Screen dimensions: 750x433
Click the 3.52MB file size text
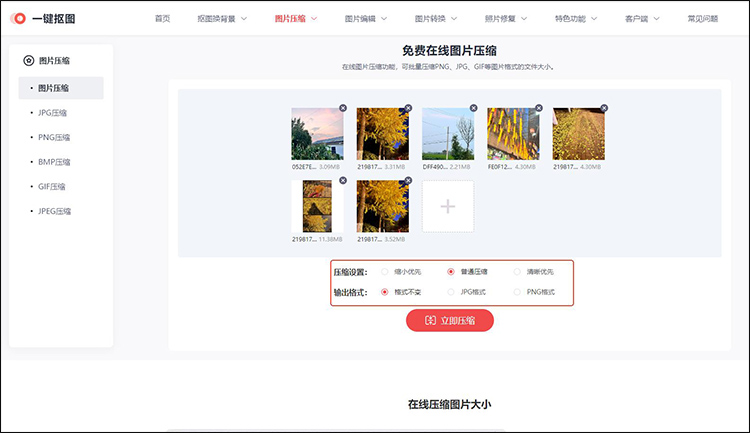[x=395, y=239]
